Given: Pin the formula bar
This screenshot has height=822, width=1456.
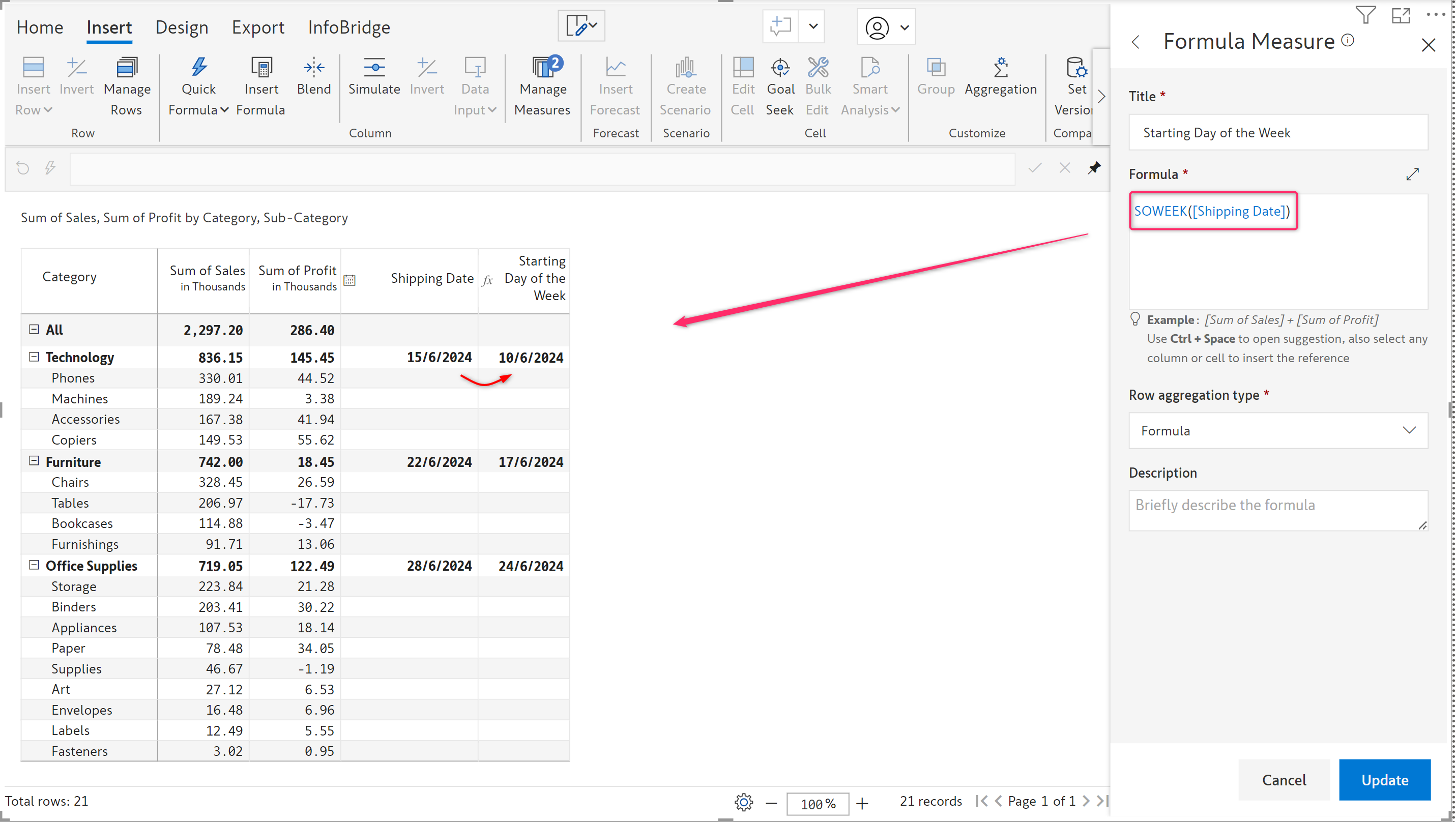Looking at the screenshot, I should tap(1094, 168).
